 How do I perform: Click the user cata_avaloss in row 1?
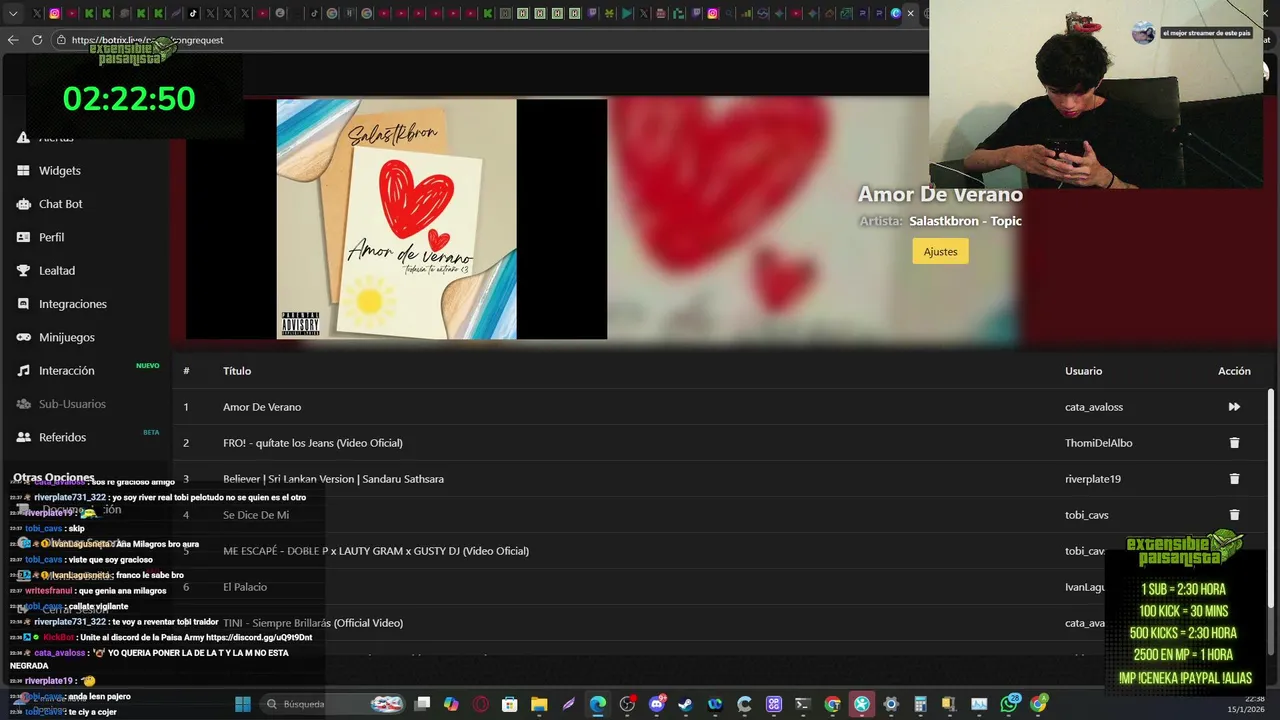1094,407
